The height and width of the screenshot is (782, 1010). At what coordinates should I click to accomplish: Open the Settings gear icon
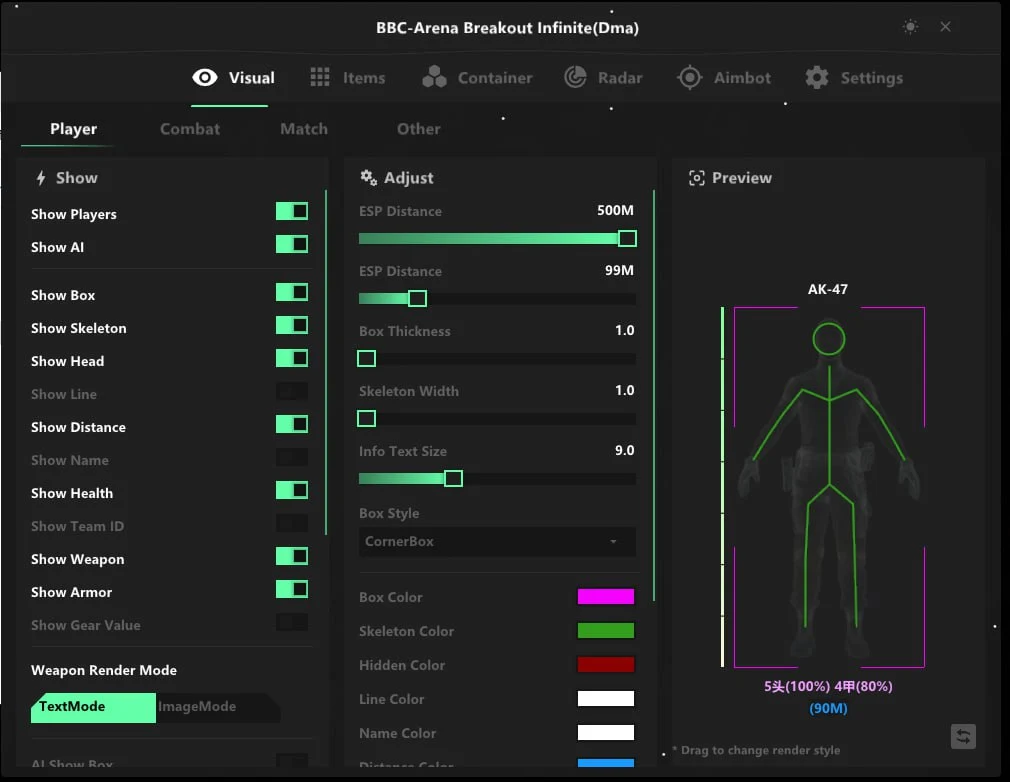click(x=817, y=77)
